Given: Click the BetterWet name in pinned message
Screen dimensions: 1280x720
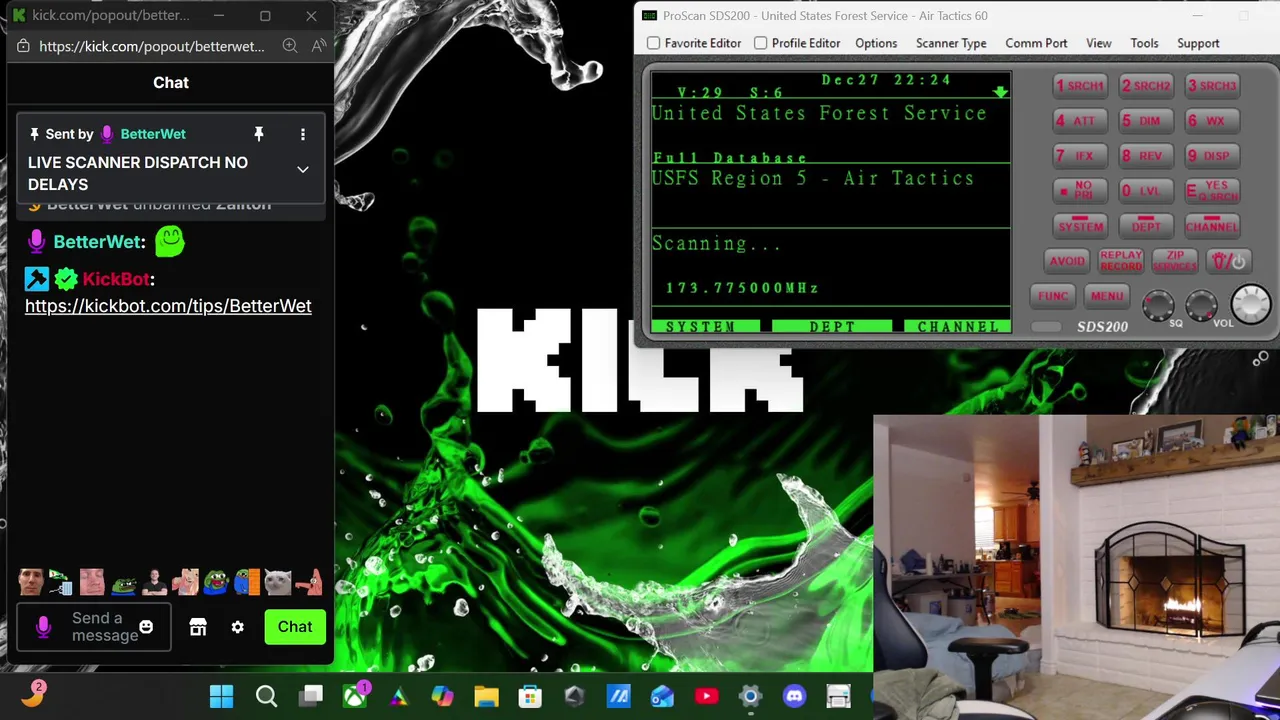Looking at the screenshot, I should pos(153,134).
